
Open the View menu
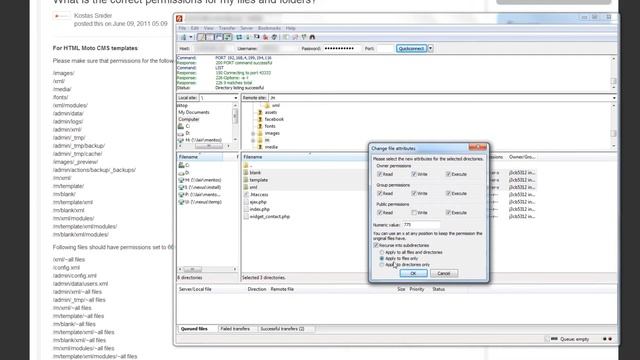point(209,28)
